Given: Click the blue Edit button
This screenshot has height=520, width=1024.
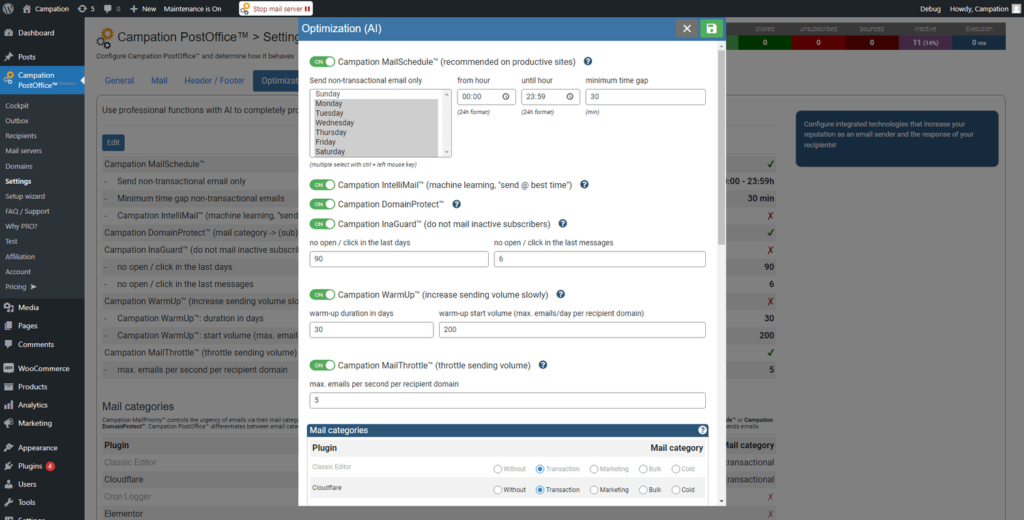Looking at the screenshot, I should point(113,143).
